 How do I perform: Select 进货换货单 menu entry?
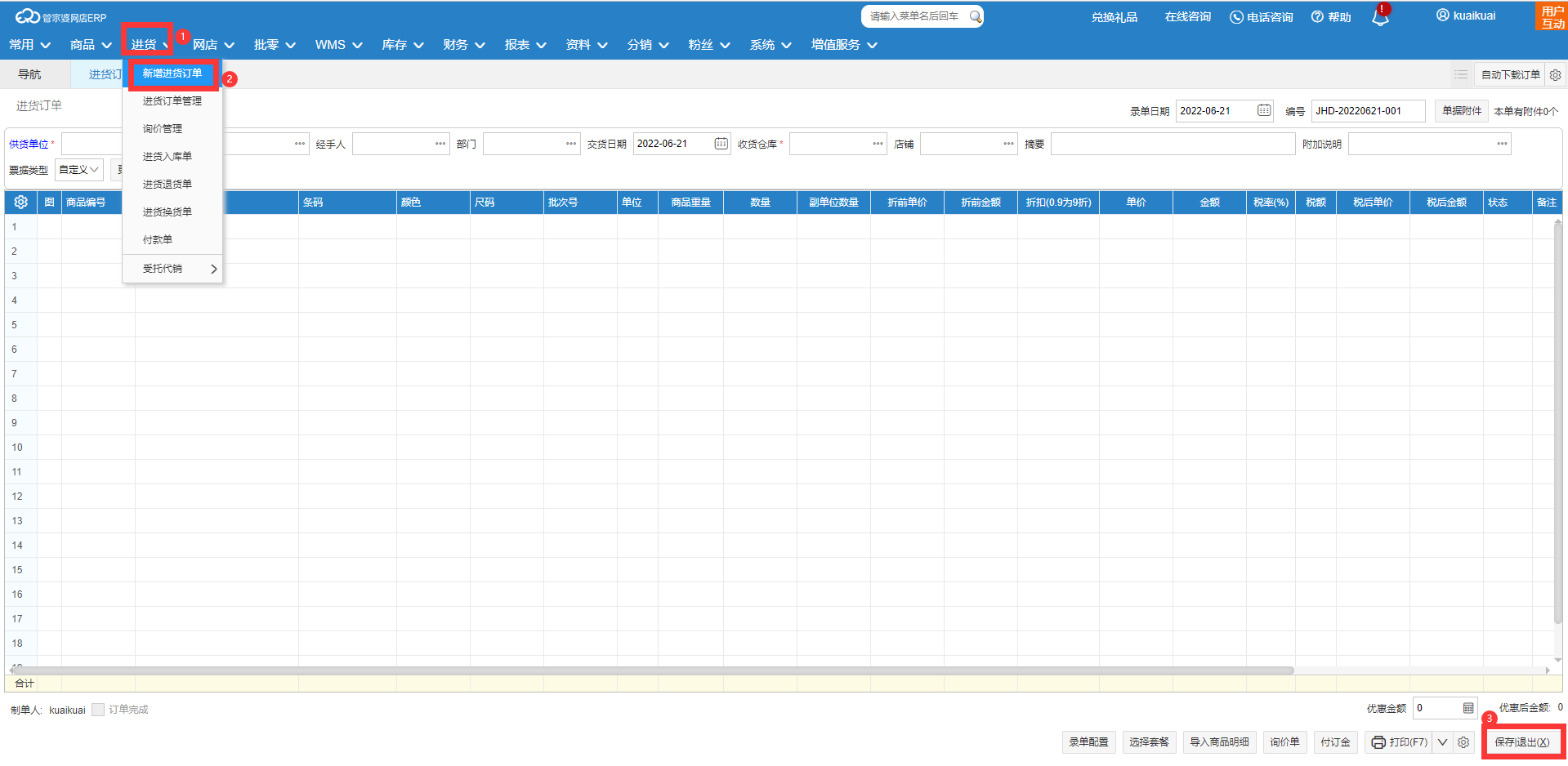172,212
